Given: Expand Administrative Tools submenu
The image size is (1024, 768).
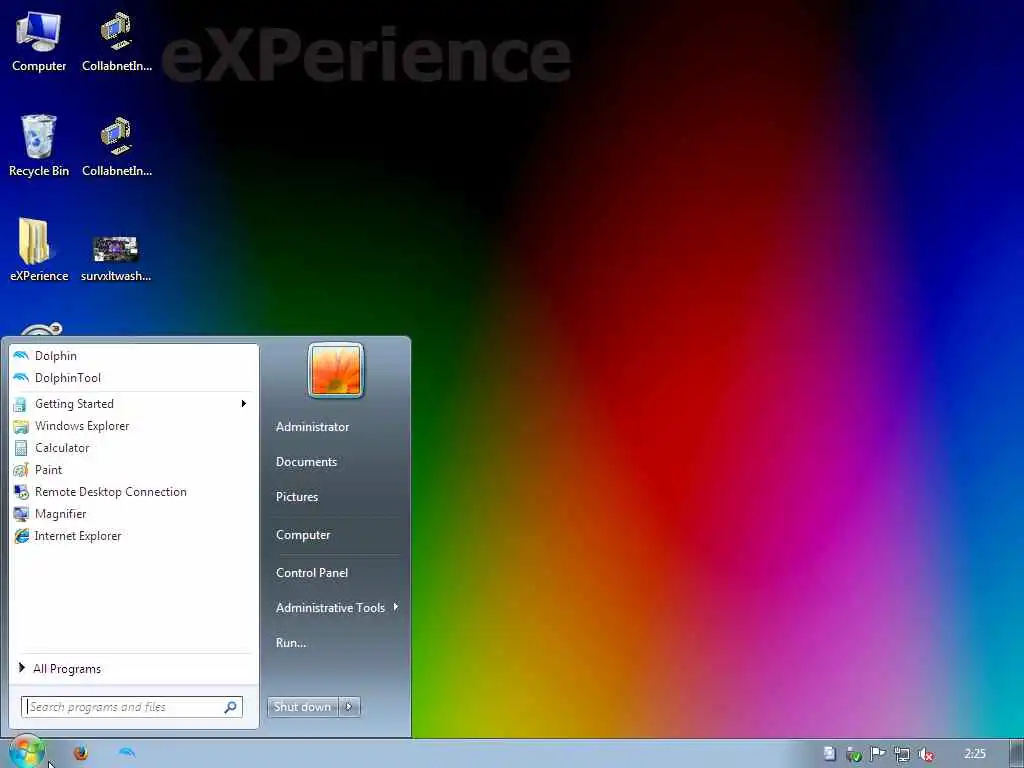Looking at the screenshot, I should click(335, 608).
